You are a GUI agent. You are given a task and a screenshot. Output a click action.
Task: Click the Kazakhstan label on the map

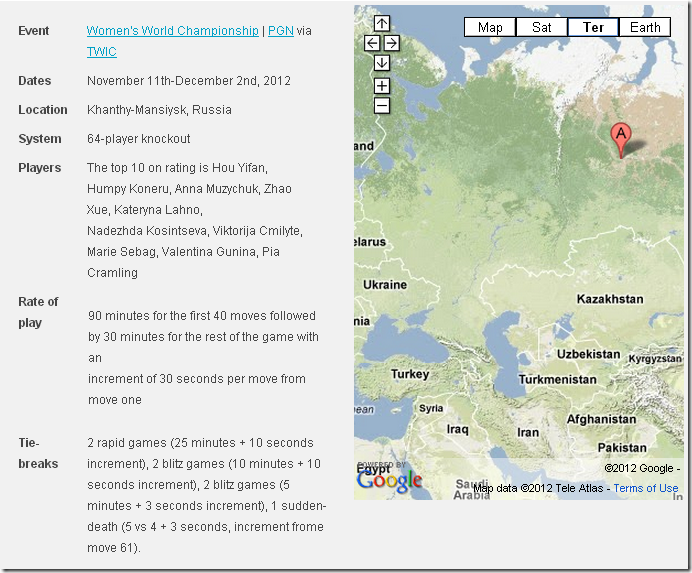click(x=610, y=299)
